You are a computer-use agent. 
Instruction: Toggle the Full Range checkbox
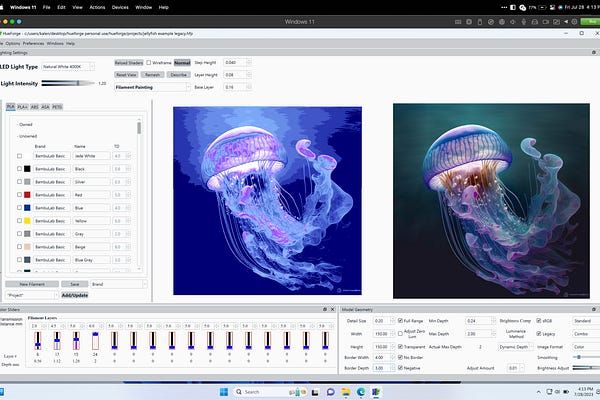click(x=402, y=320)
